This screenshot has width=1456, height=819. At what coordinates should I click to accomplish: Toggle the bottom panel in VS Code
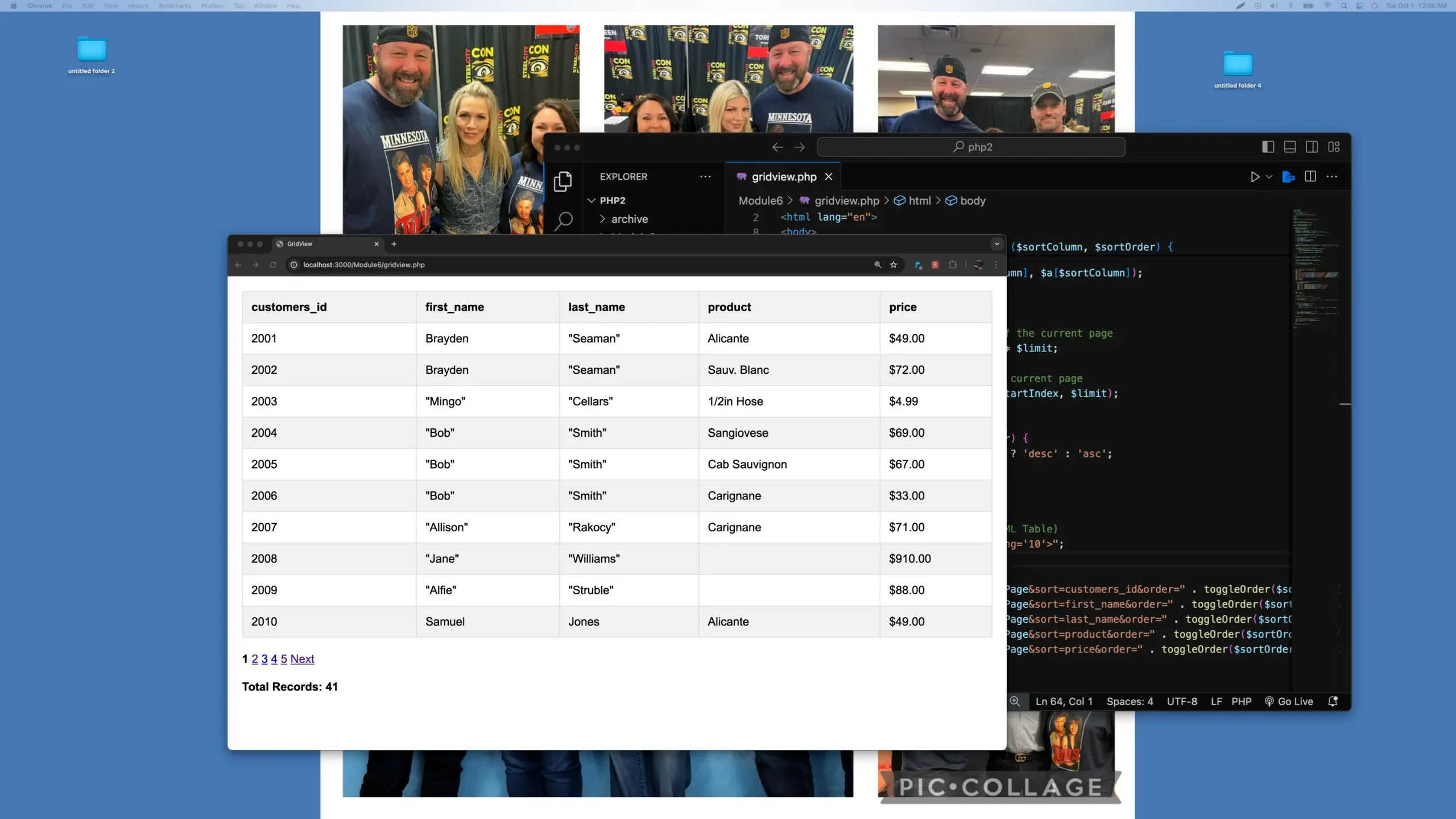pos(1289,147)
